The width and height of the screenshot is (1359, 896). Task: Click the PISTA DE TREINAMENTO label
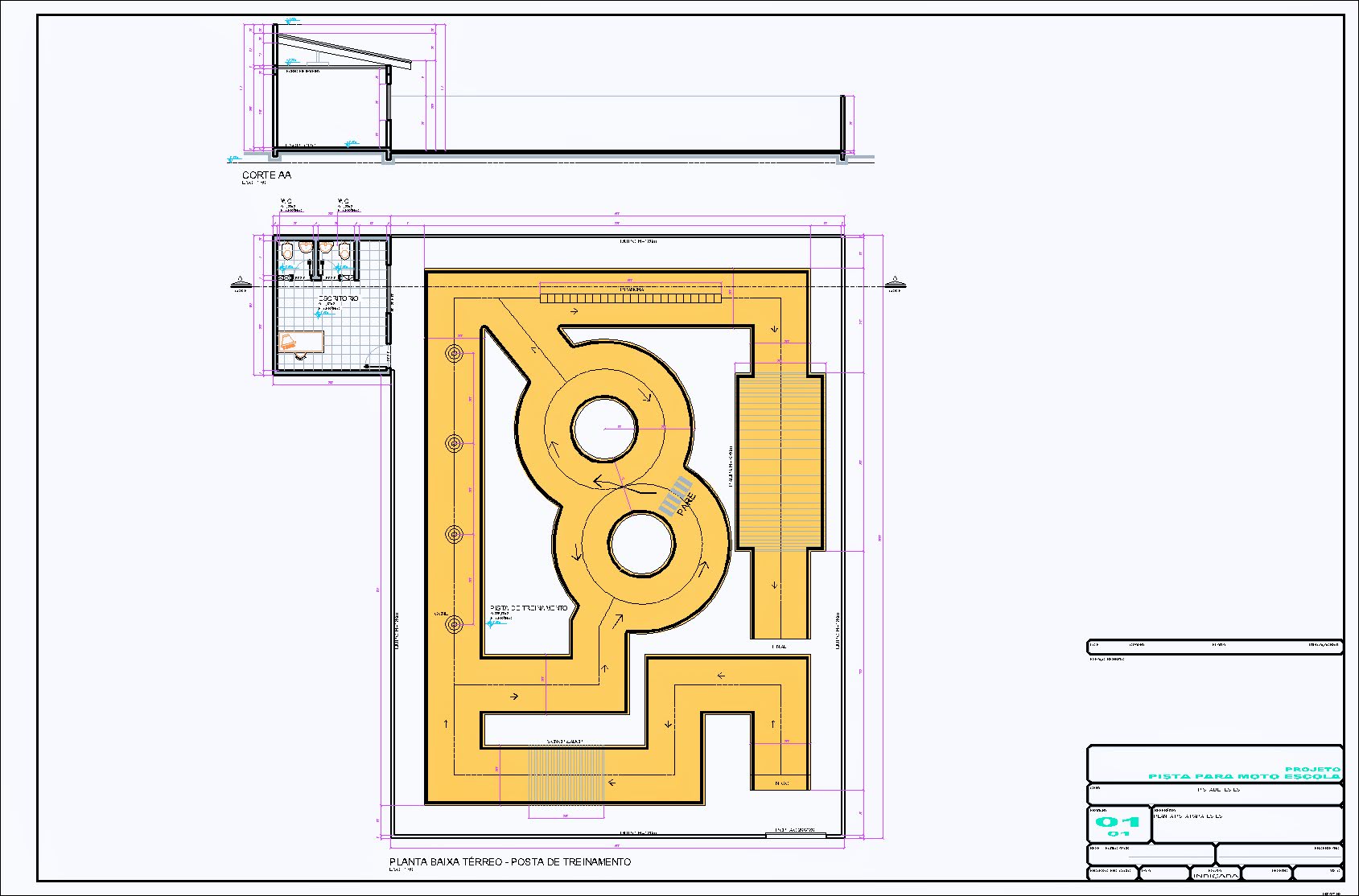coord(529,608)
